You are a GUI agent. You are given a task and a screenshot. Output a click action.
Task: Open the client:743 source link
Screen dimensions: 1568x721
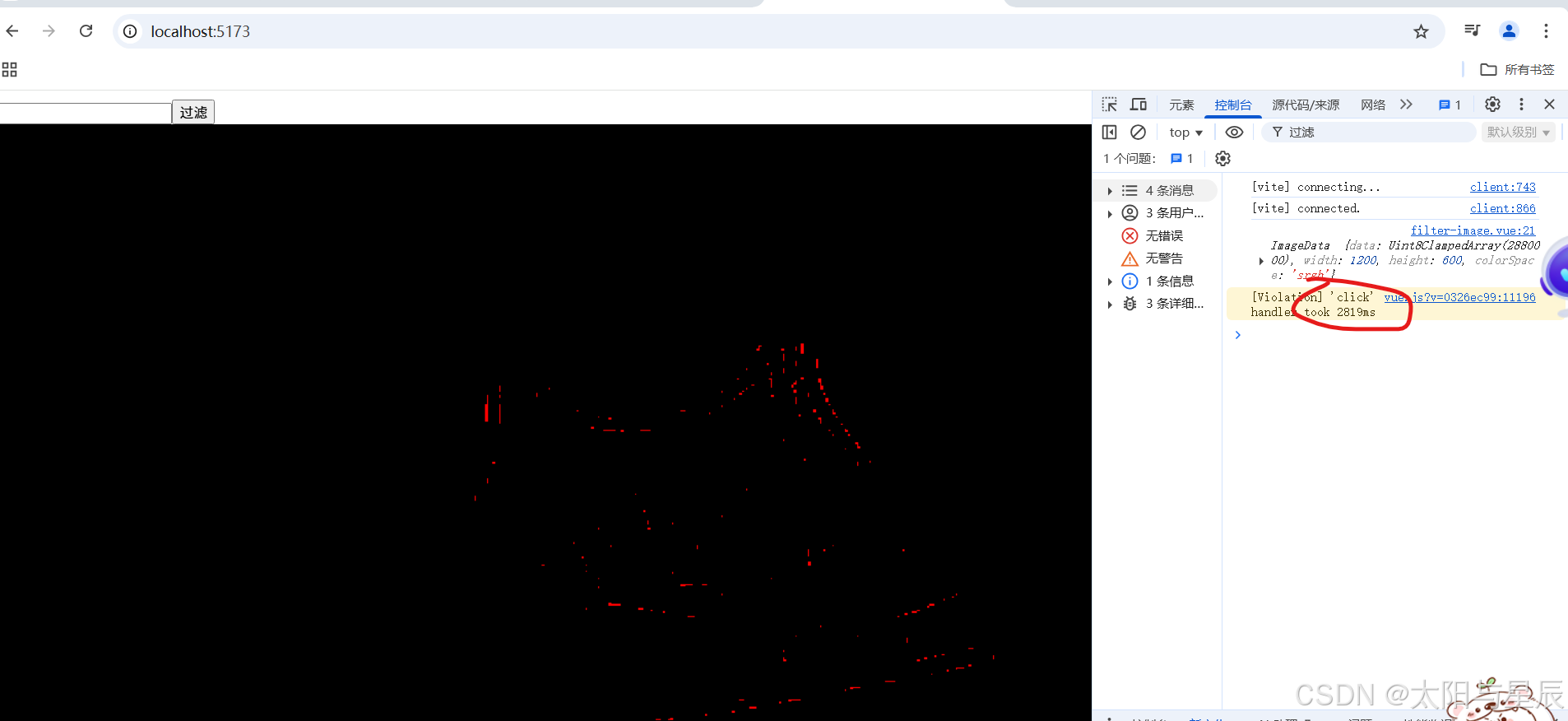pyautogui.click(x=1502, y=187)
